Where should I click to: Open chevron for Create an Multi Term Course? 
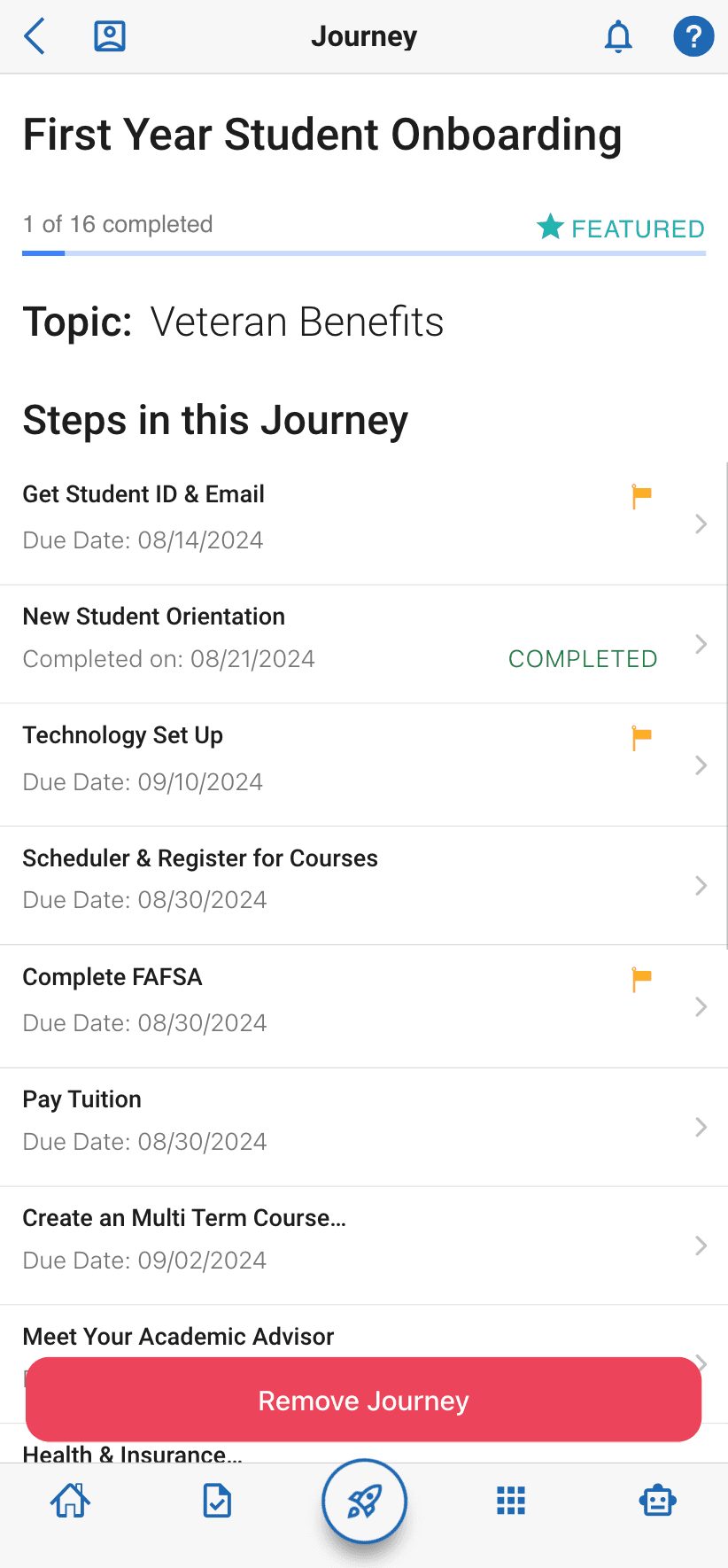point(701,1246)
